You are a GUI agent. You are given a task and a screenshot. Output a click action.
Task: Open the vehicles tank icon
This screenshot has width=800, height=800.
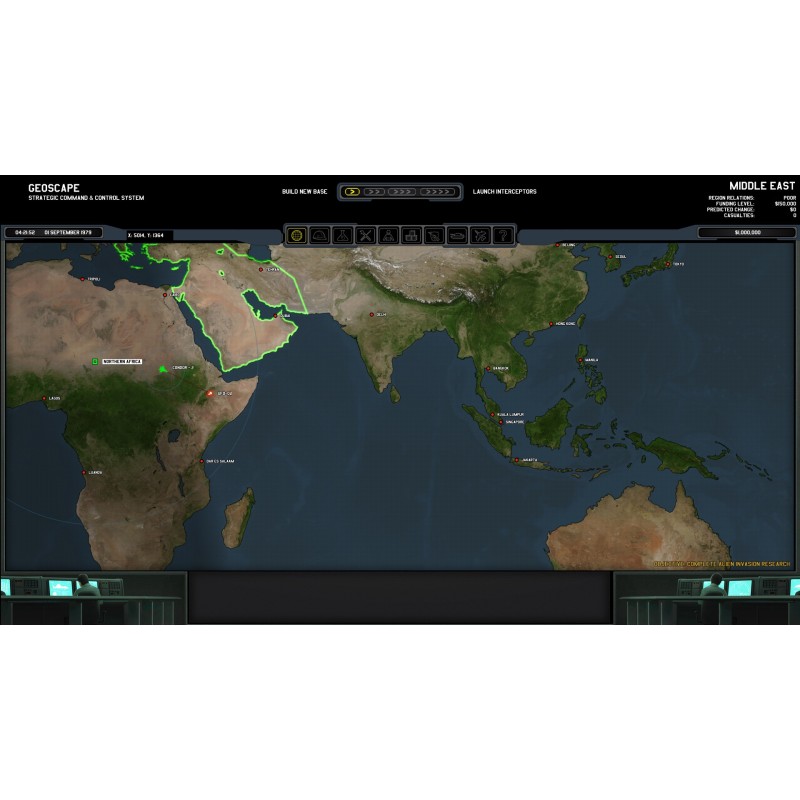[457, 235]
